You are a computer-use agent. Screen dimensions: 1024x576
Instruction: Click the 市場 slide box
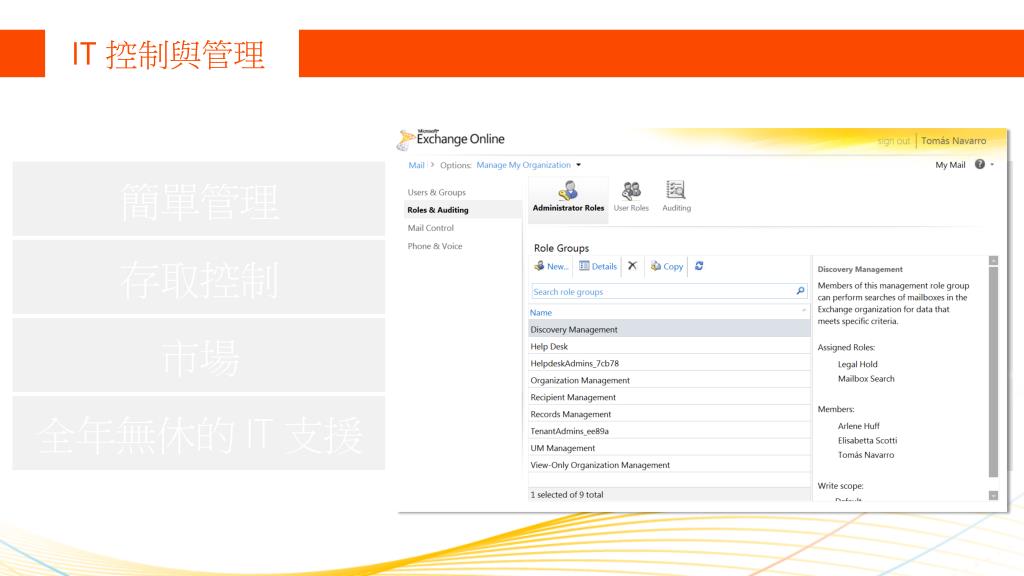click(199, 355)
